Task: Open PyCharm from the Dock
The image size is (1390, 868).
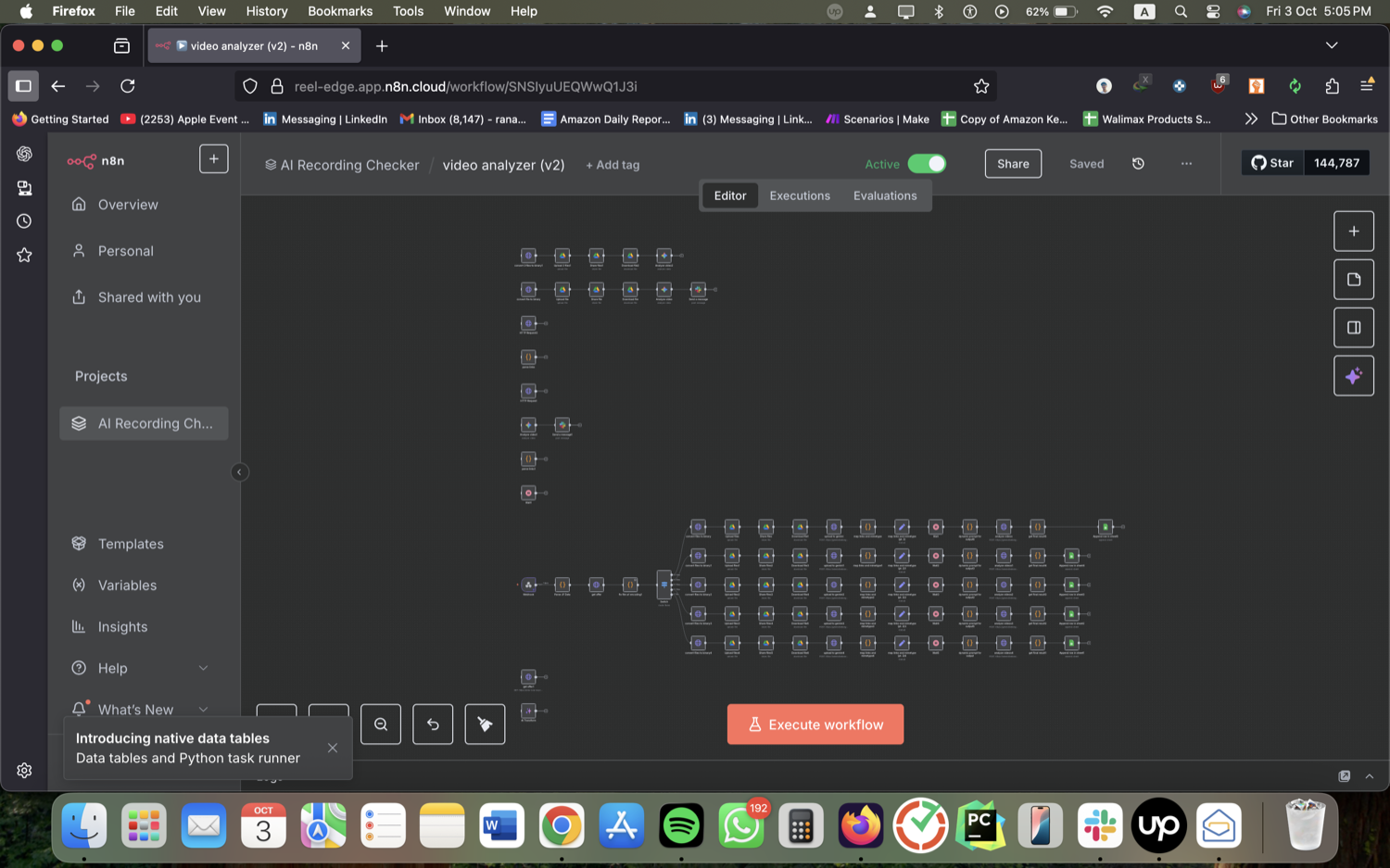Action: (980, 825)
